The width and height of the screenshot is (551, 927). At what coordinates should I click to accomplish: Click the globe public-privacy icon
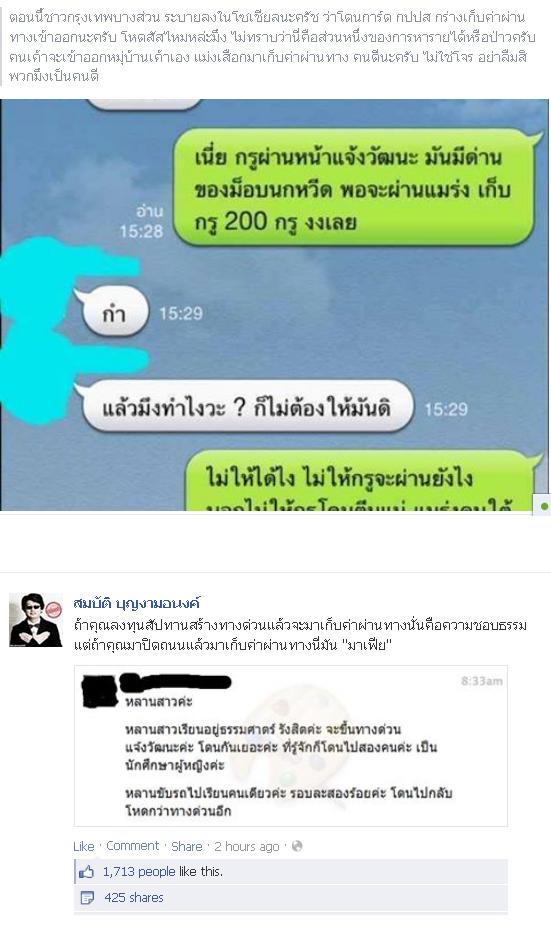297,846
